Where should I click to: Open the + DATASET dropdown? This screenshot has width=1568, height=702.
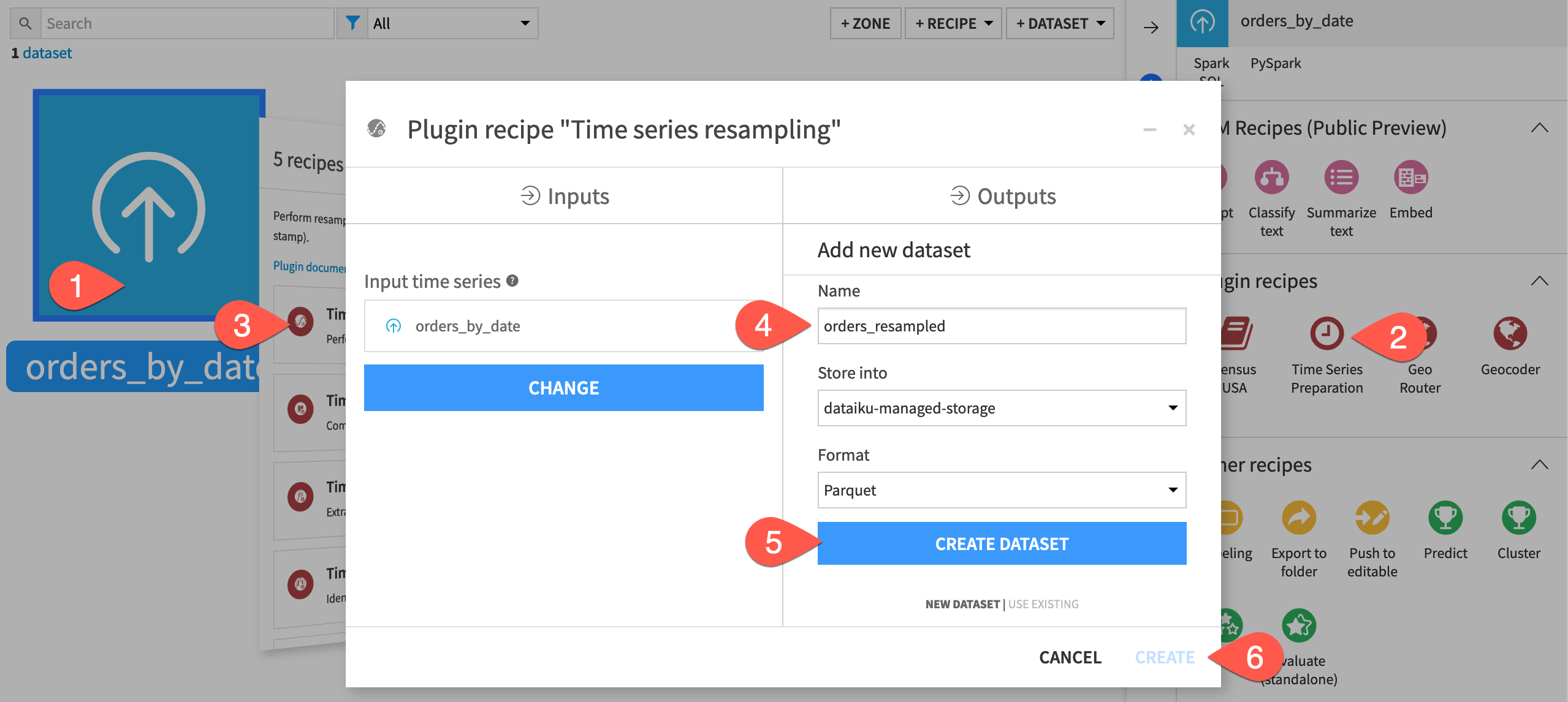pyautogui.click(x=1060, y=23)
